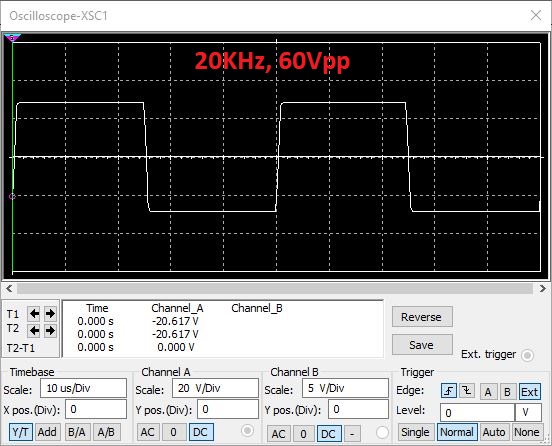This screenshot has width=552, height=446.
Task: Click Channel B terminal radio indicator
Action: (x=382, y=432)
